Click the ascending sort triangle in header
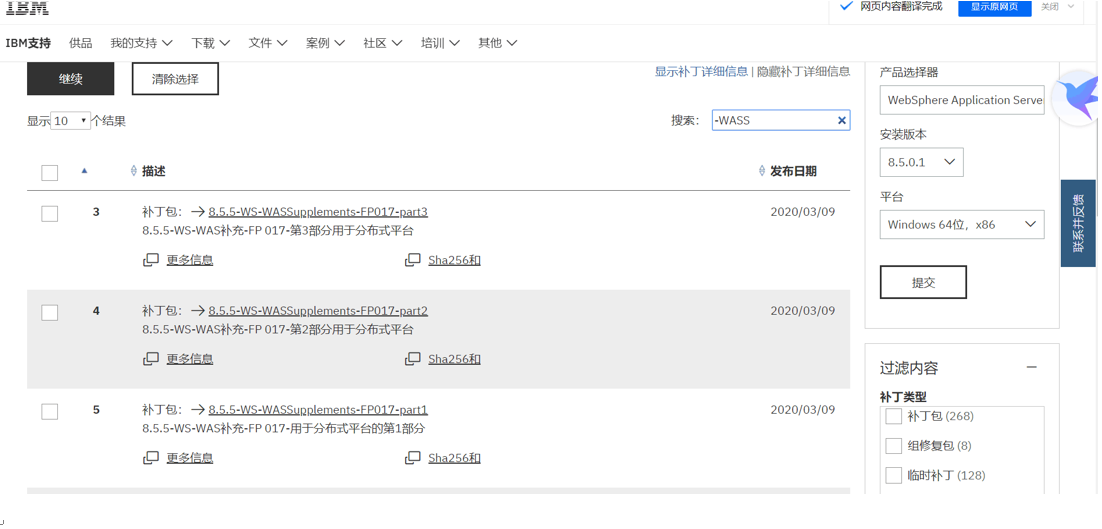 coord(84,170)
